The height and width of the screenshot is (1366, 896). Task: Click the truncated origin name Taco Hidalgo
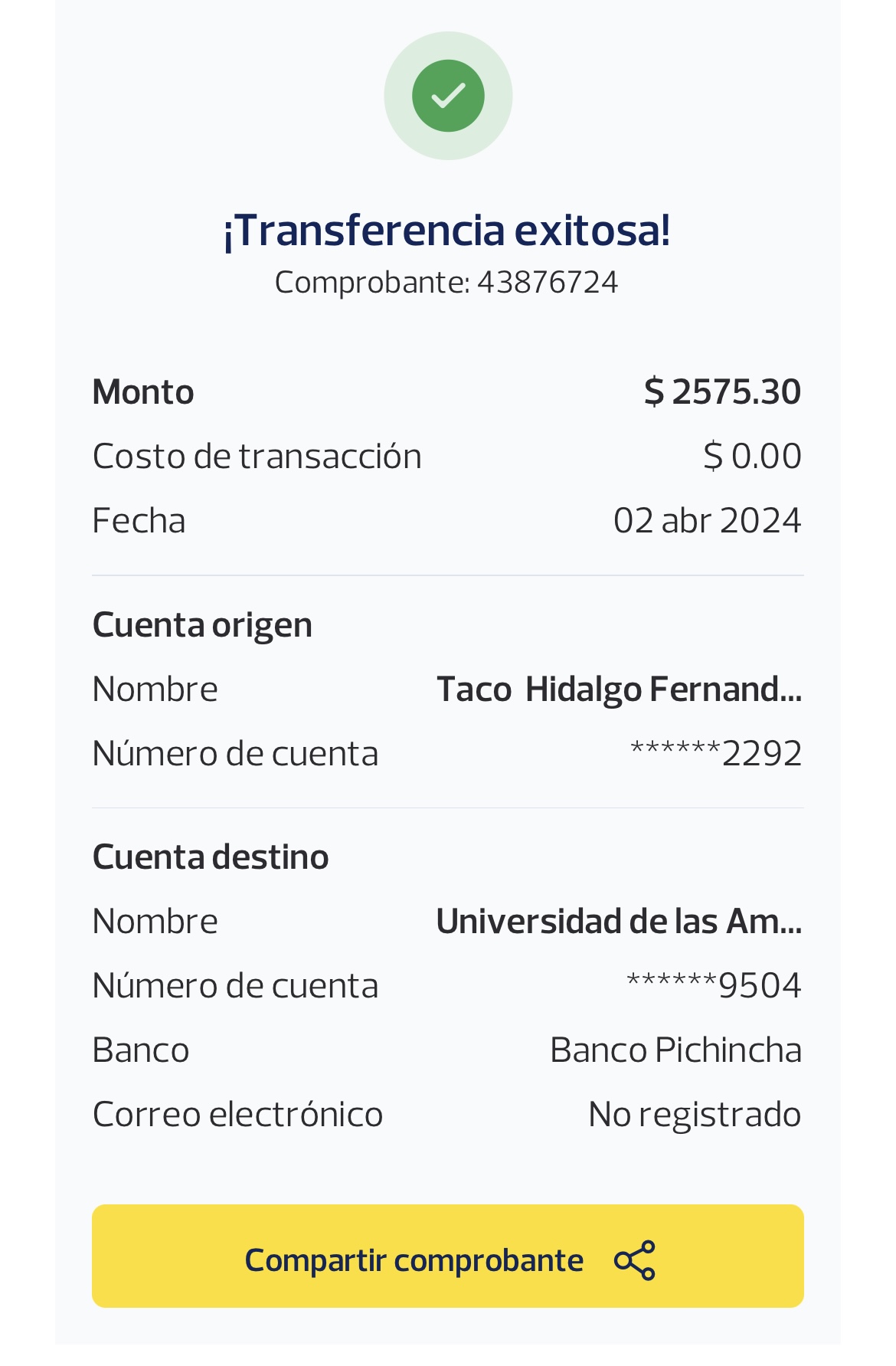pyautogui.click(x=619, y=689)
